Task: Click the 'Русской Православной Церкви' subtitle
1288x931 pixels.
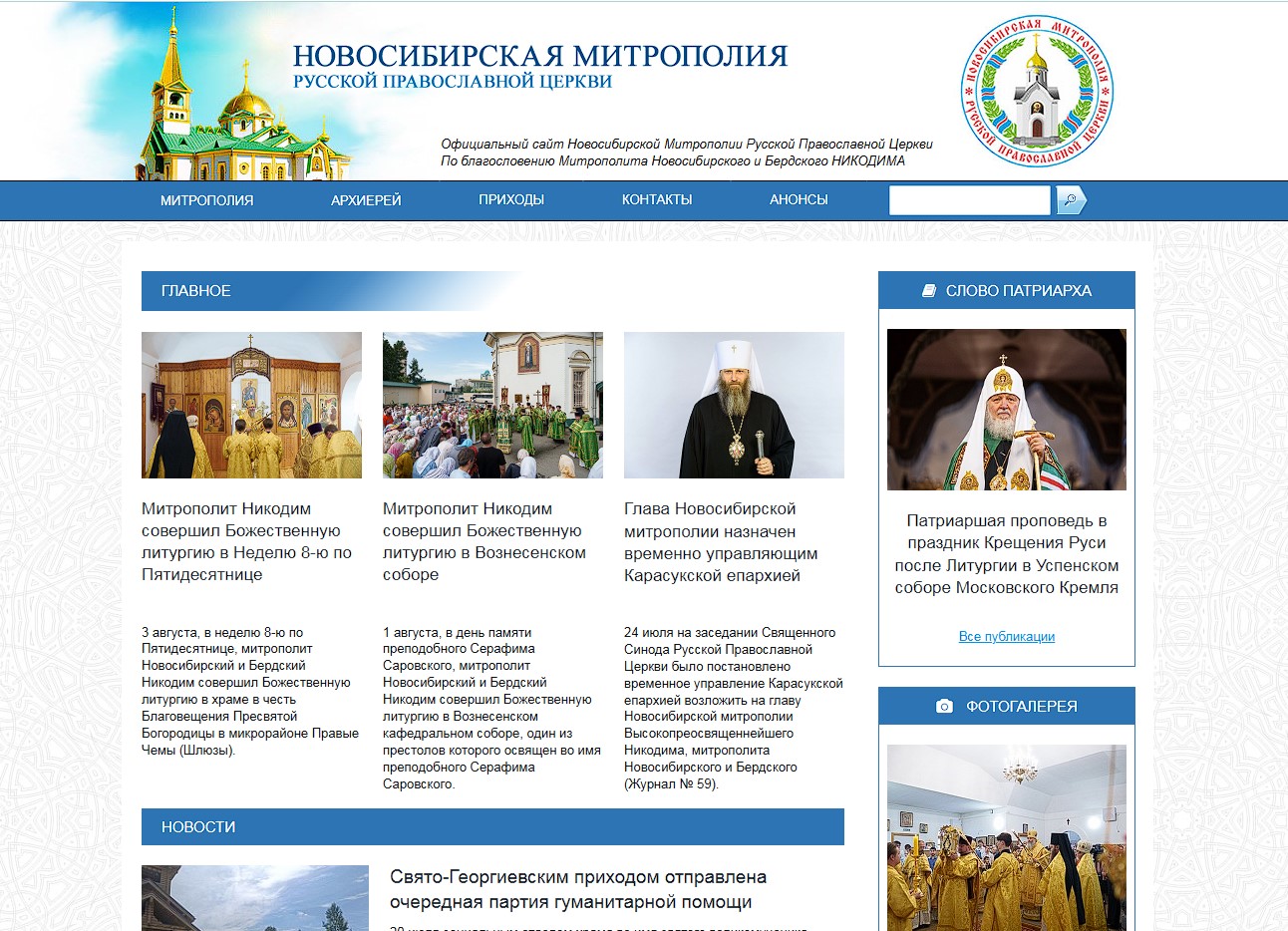Action: click(x=453, y=82)
